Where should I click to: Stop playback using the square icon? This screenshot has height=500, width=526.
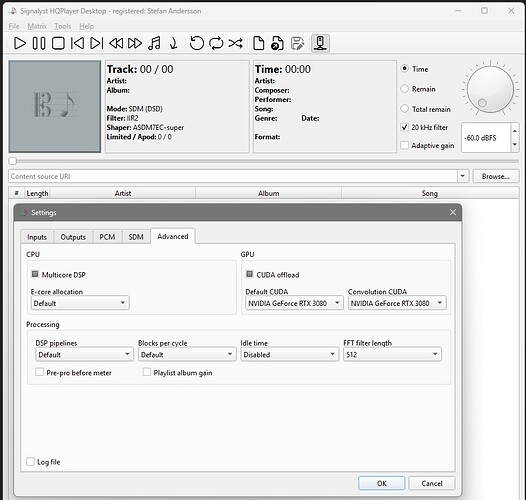tap(58, 43)
